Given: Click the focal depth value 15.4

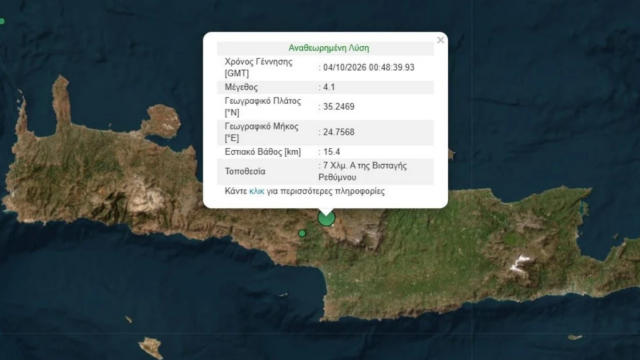Looking at the screenshot, I should tap(331, 152).
